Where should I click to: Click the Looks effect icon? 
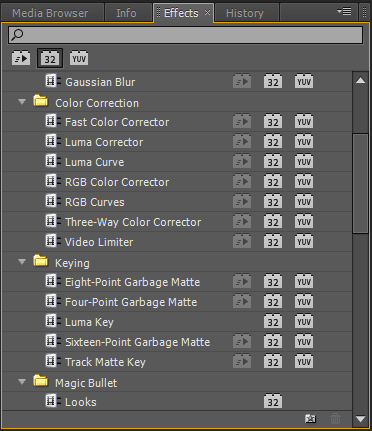coord(53,401)
